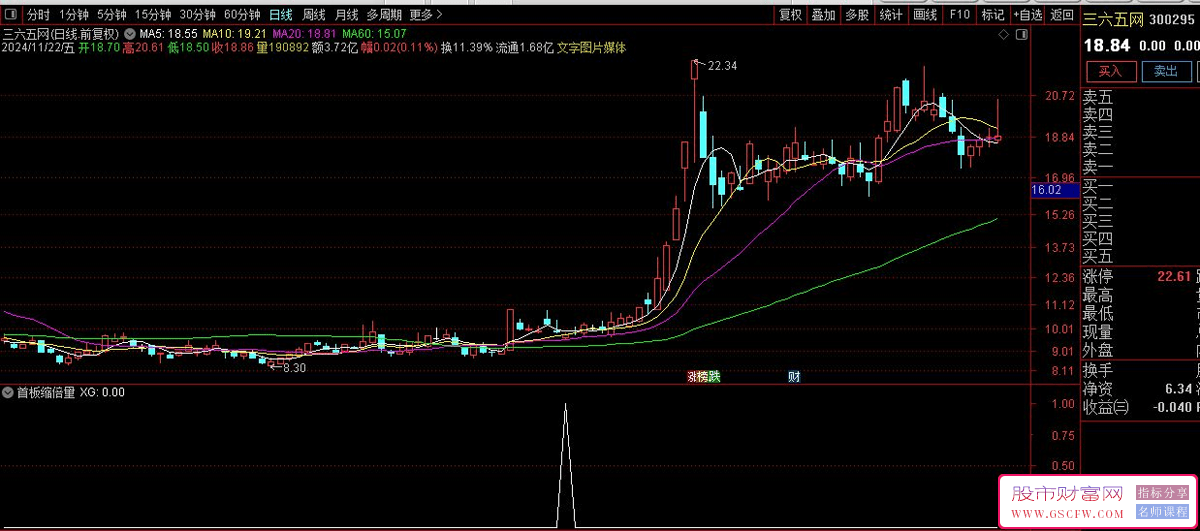Click the MA20: 18.81 indicator label
This screenshot has width=1200, height=531.
coord(304,33)
